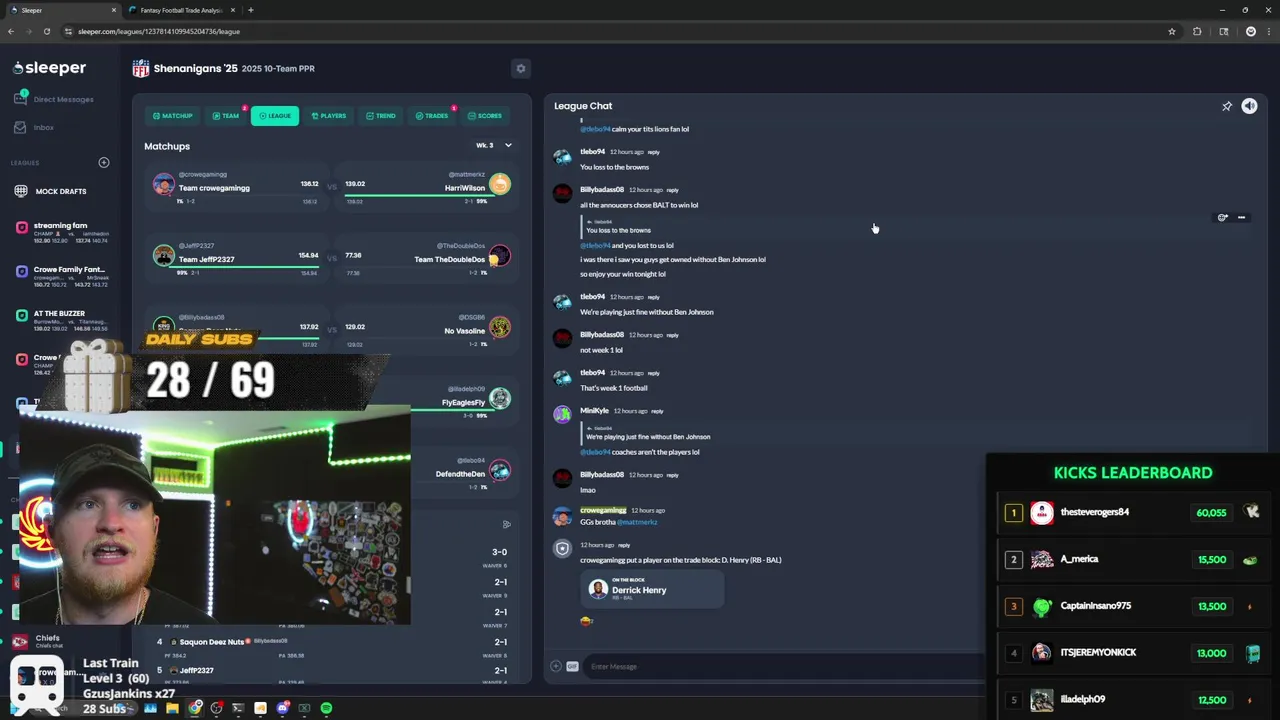1280x720 pixels.
Task: Add reaction to hovered chat message
Action: 1222,217
